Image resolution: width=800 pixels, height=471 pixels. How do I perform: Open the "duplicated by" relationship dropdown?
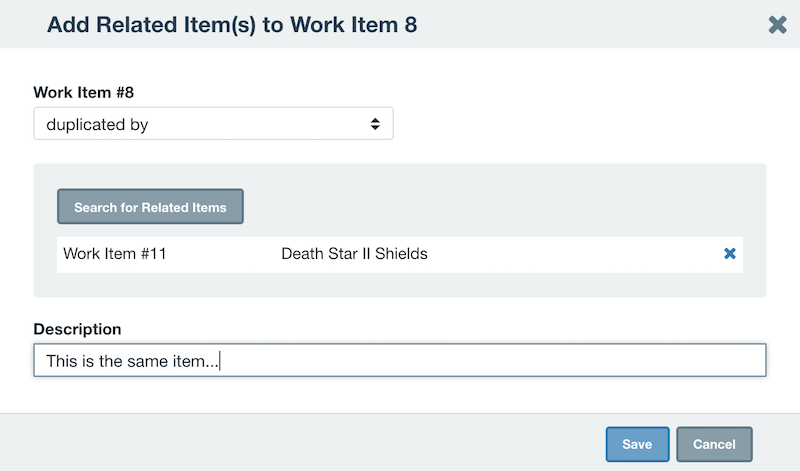click(213, 123)
